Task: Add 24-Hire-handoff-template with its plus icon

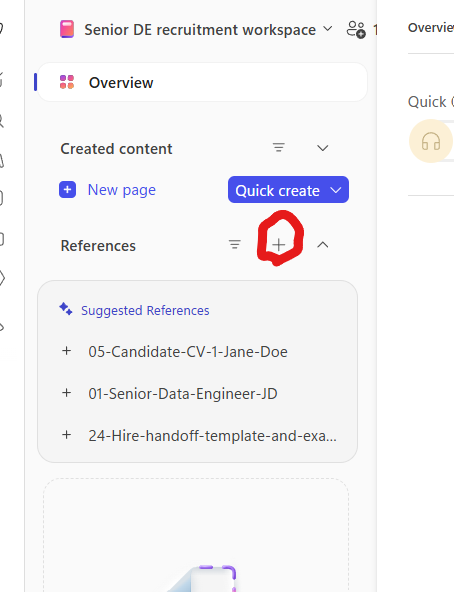Action: pos(66,435)
